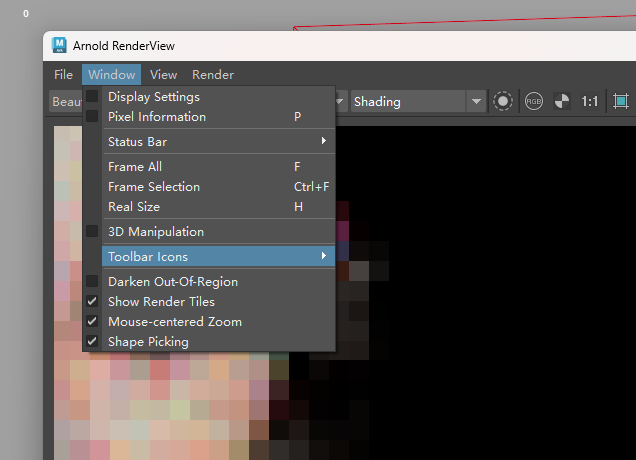
Task: Open the View menu
Action: (x=163, y=75)
